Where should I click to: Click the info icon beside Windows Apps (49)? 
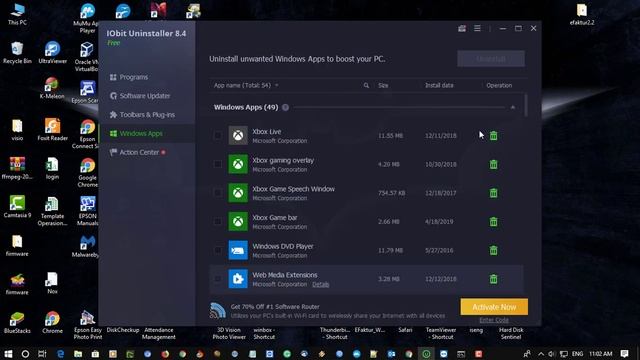click(x=285, y=107)
